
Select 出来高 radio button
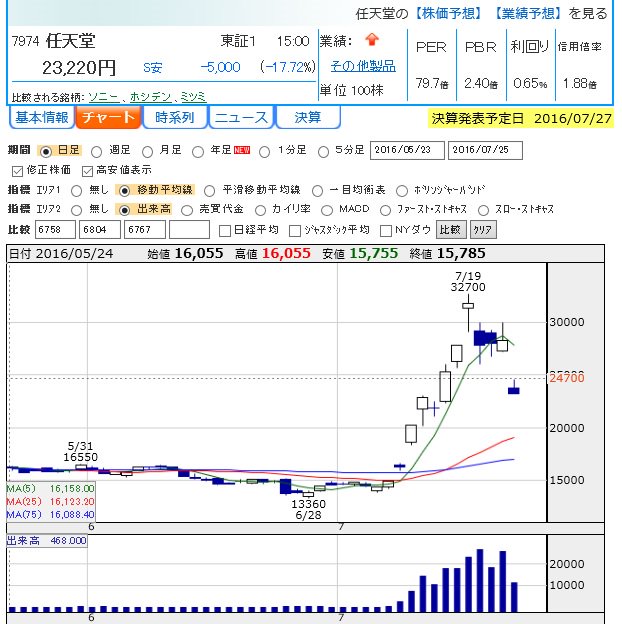click(x=124, y=210)
